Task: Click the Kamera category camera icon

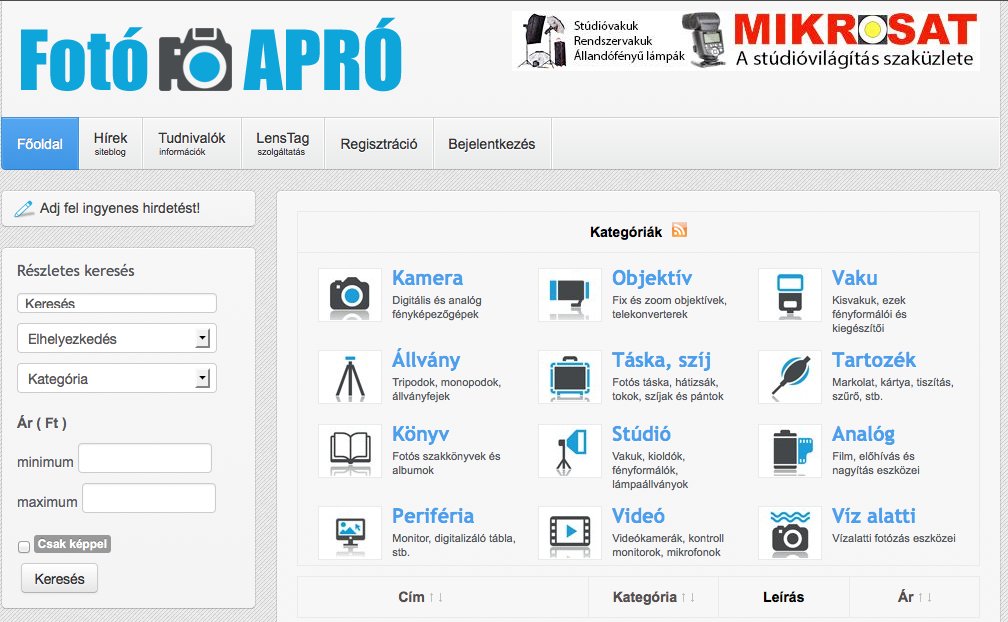Action: [350, 295]
